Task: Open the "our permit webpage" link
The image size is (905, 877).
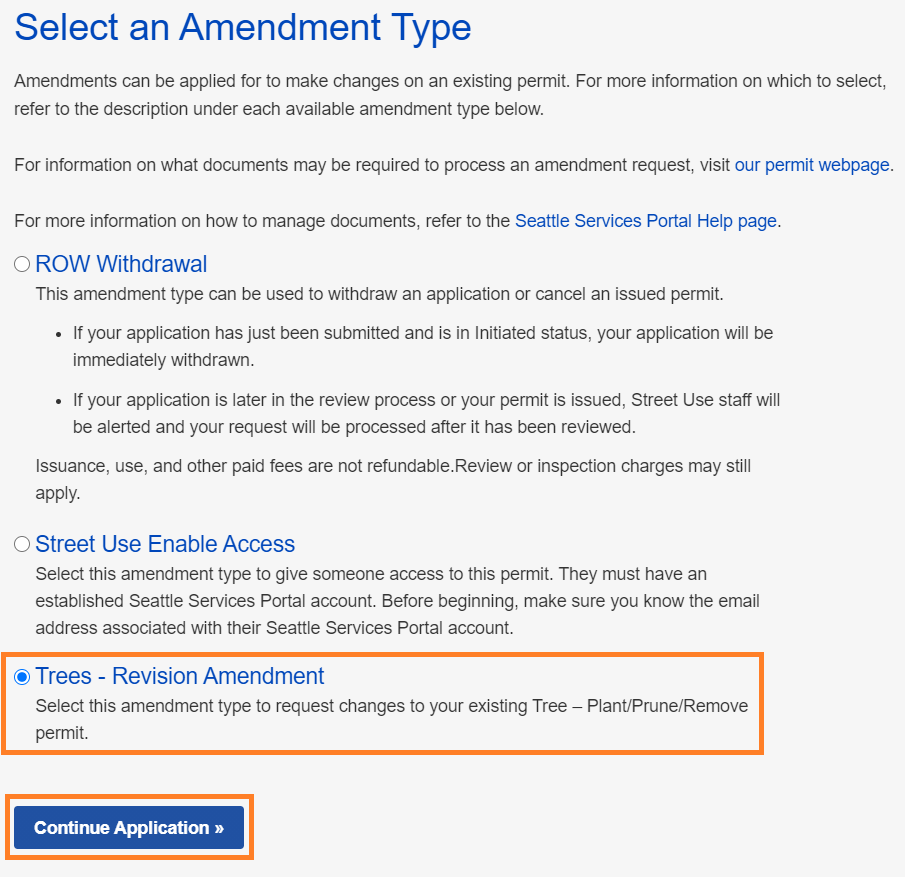Action: click(x=812, y=165)
